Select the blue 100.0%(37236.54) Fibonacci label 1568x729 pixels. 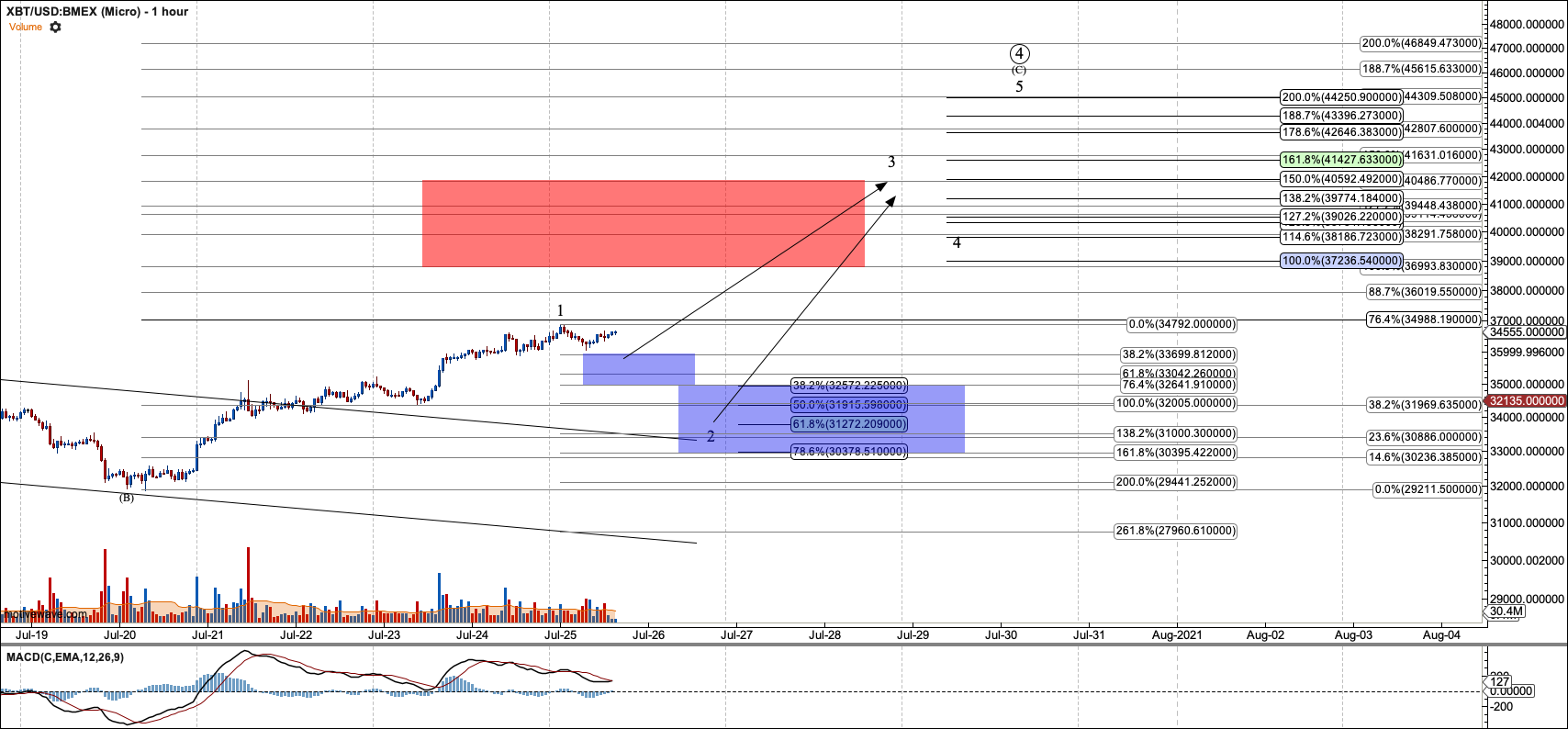point(1341,262)
